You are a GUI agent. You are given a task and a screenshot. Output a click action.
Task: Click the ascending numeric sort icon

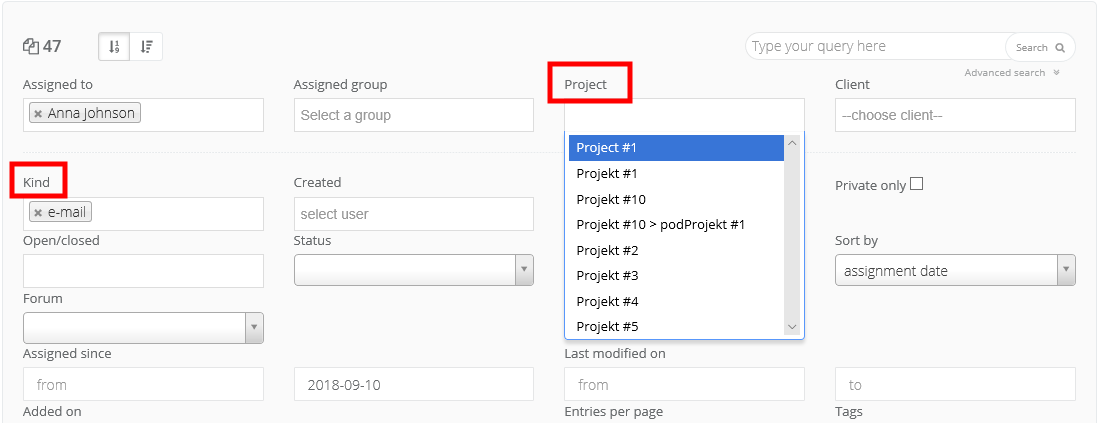click(x=114, y=46)
